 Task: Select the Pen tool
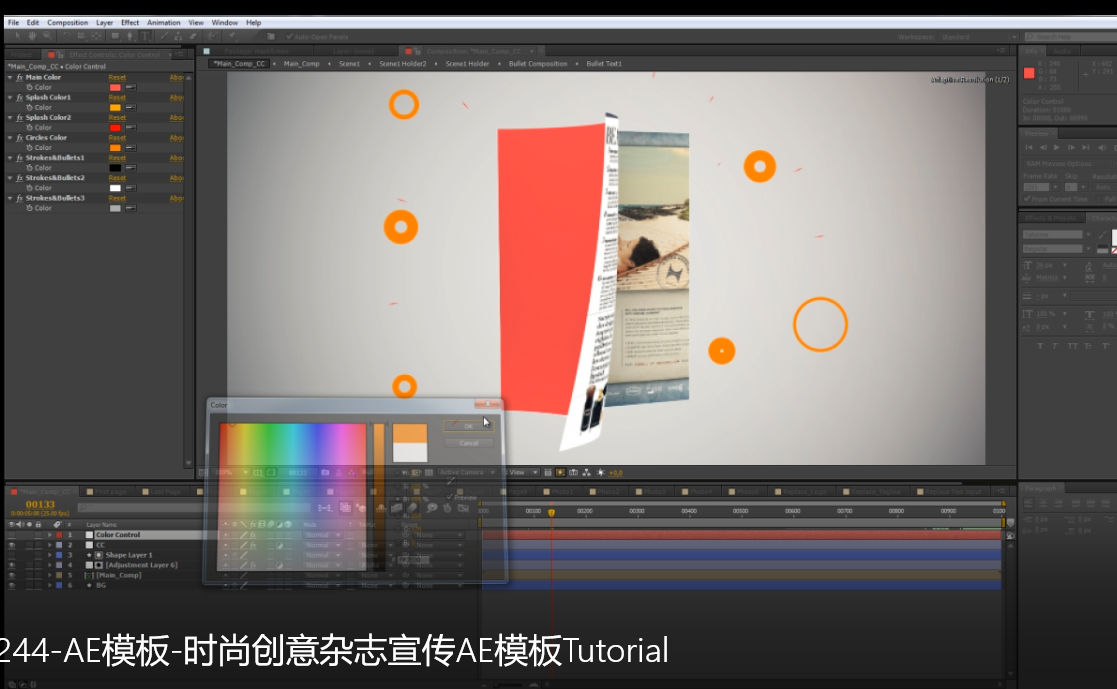[130, 36]
